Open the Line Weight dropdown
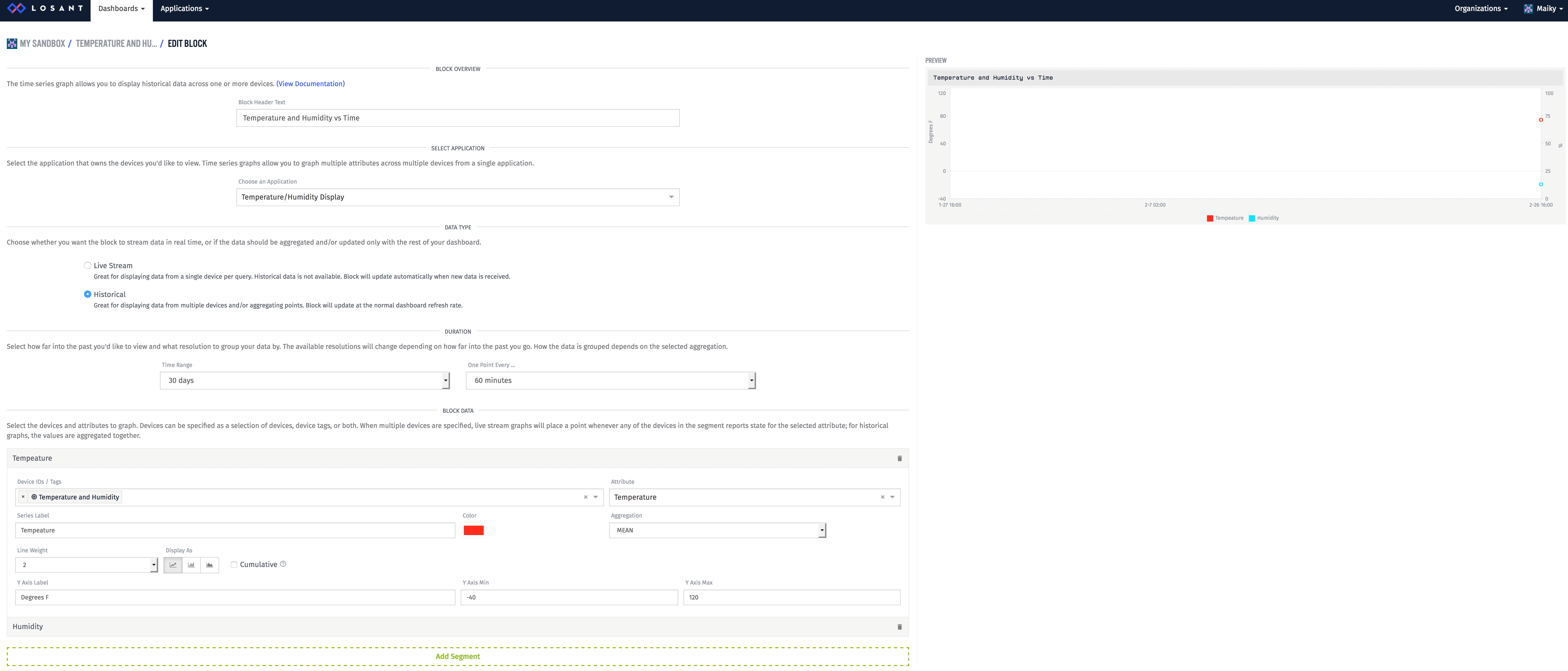Image resolution: width=1568 pixels, height=671 pixels. click(x=86, y=565)
